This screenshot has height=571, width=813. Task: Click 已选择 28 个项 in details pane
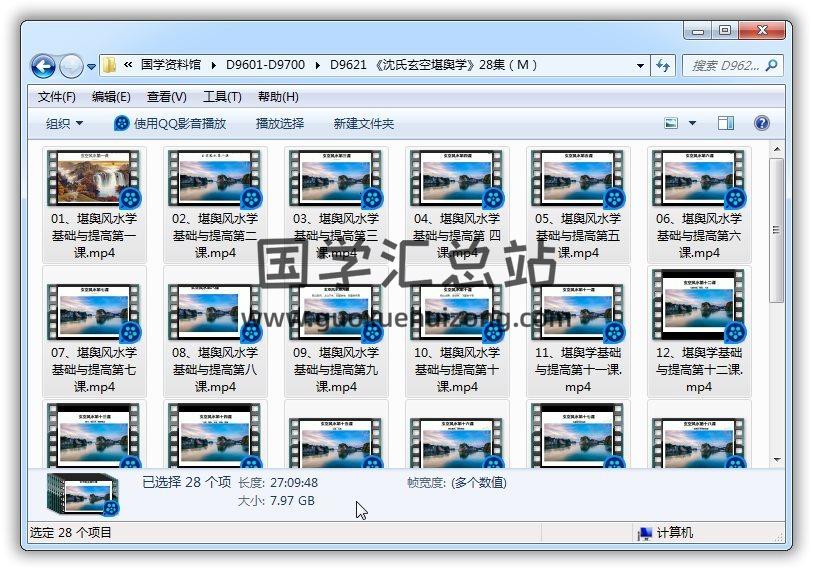(x=187, y=482)
